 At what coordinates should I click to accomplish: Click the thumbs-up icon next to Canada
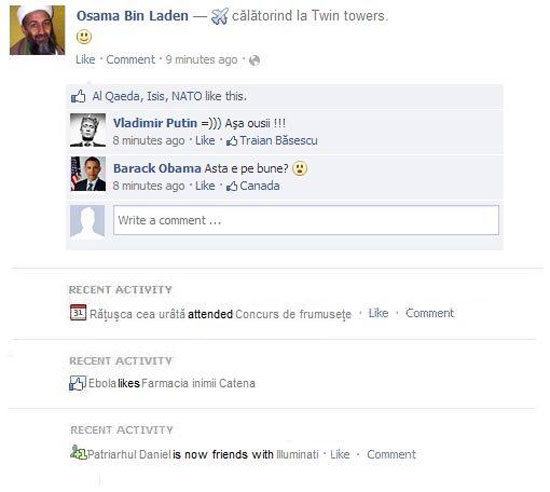pyautogui.click(x=232, y=186)
